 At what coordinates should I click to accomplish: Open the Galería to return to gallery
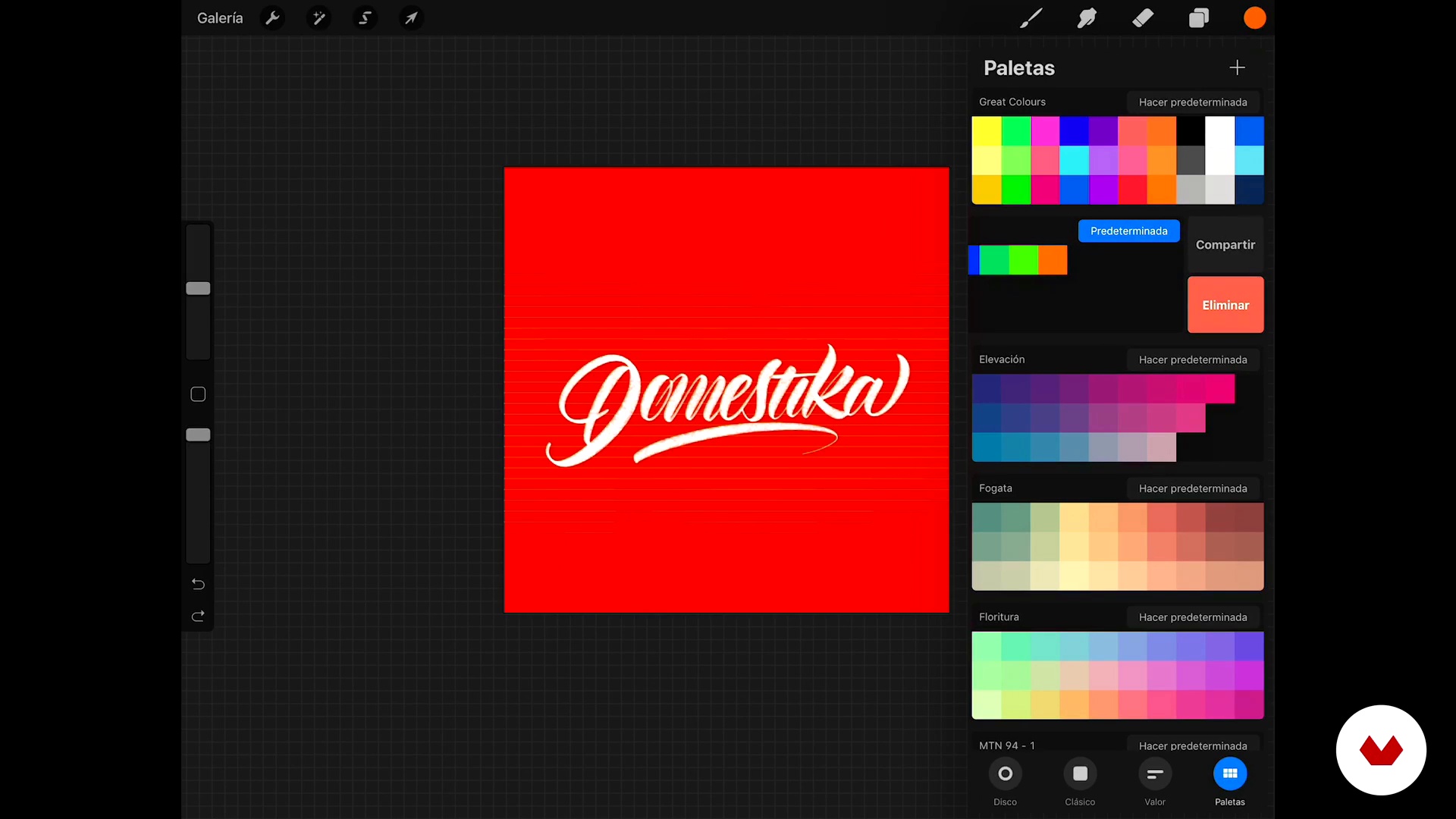tap(220, 18)
